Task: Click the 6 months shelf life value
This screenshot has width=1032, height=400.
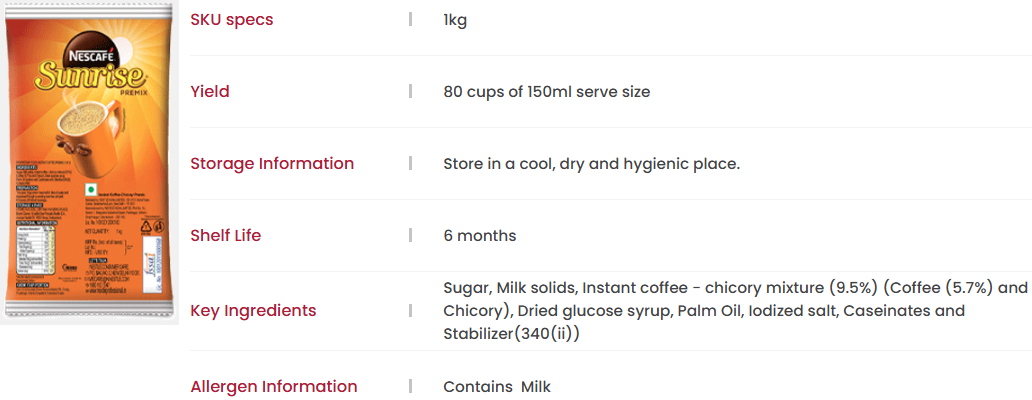Action: pos(480,236)
